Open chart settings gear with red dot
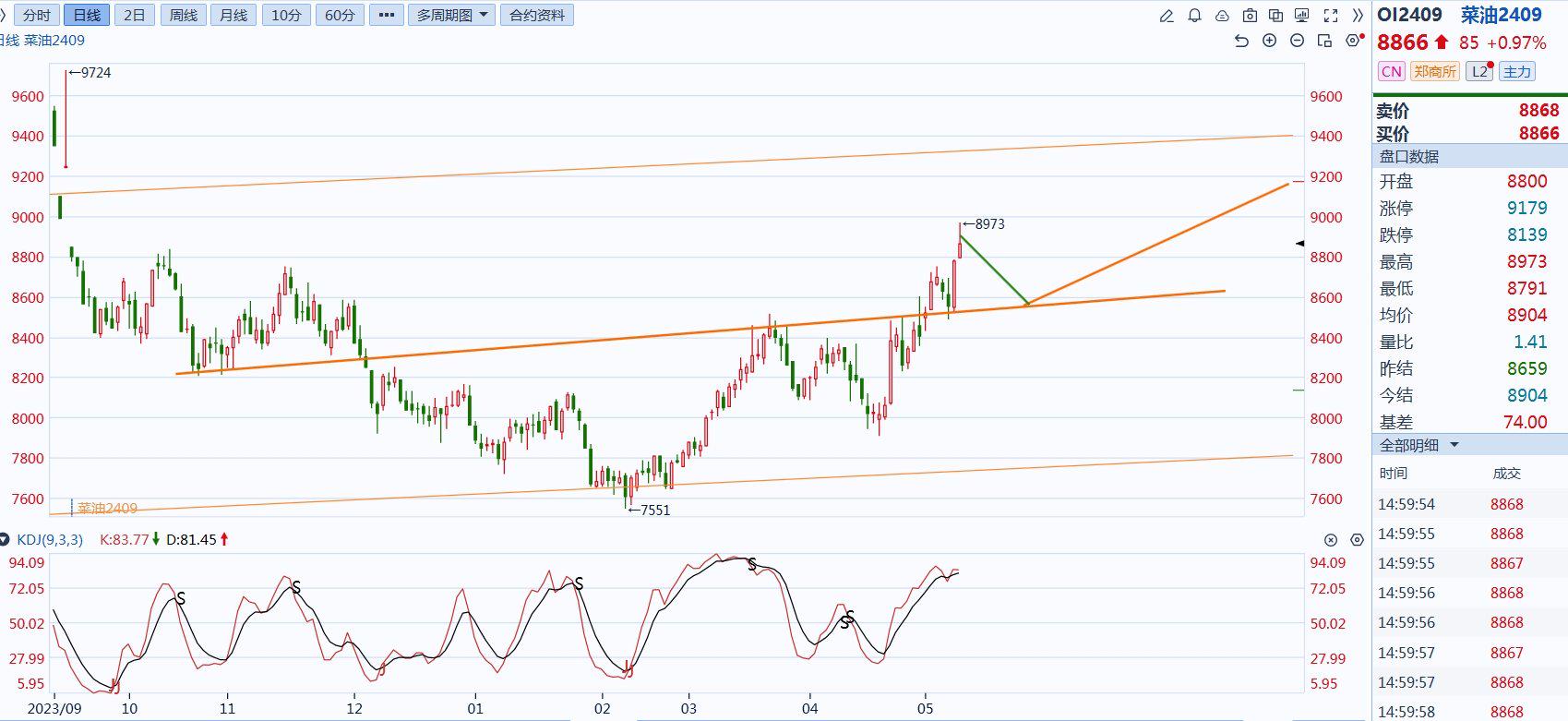Image resolution: width=1568 pixels, height=721 pixels. point(1353,41)
